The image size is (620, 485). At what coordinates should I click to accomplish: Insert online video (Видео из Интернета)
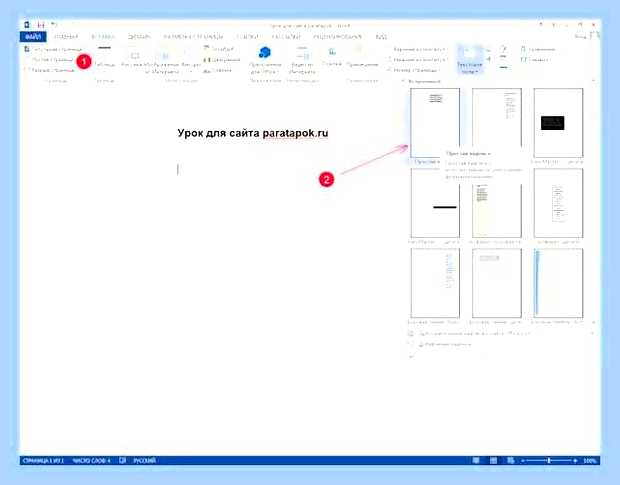point(302,60)
